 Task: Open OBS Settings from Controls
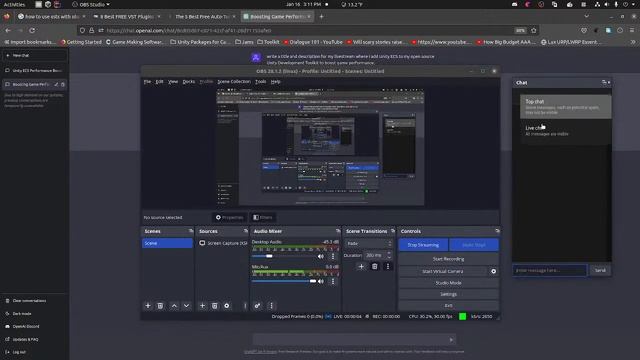point(448,294)
